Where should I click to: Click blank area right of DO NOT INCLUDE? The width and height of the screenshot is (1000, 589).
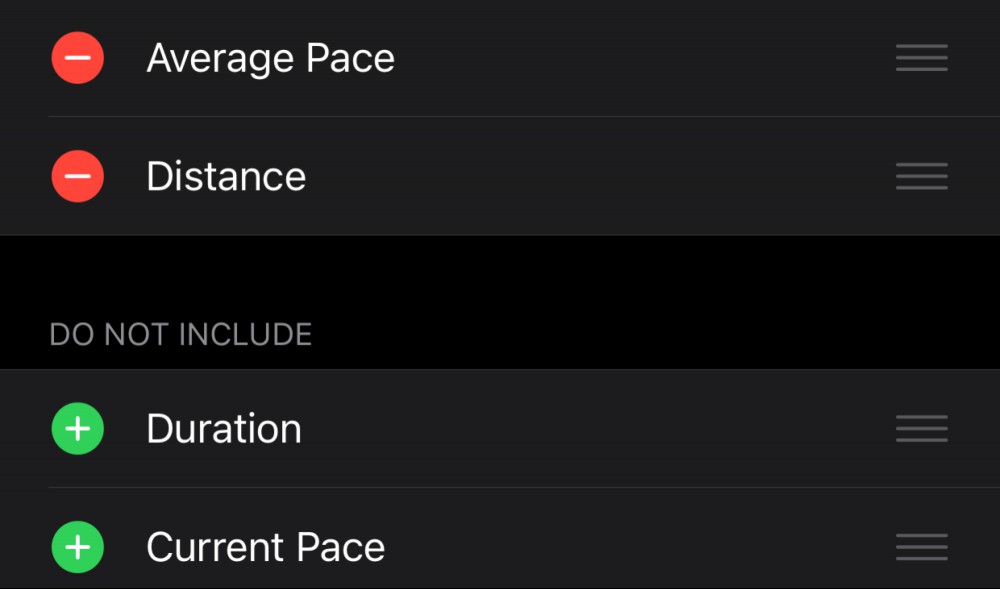click(x=657, y=335)
